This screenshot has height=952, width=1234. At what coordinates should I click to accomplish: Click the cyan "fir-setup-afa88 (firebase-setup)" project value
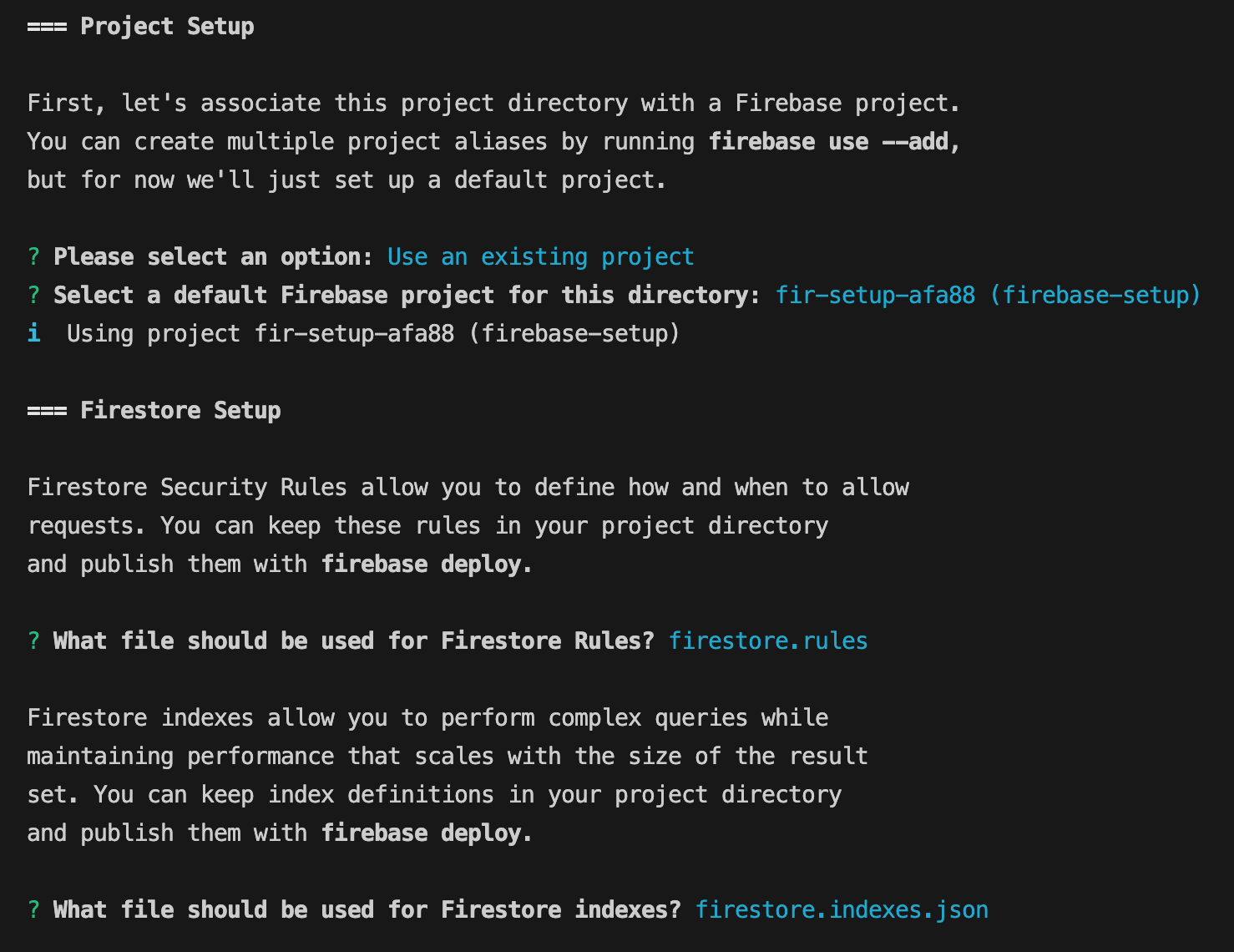988,295
